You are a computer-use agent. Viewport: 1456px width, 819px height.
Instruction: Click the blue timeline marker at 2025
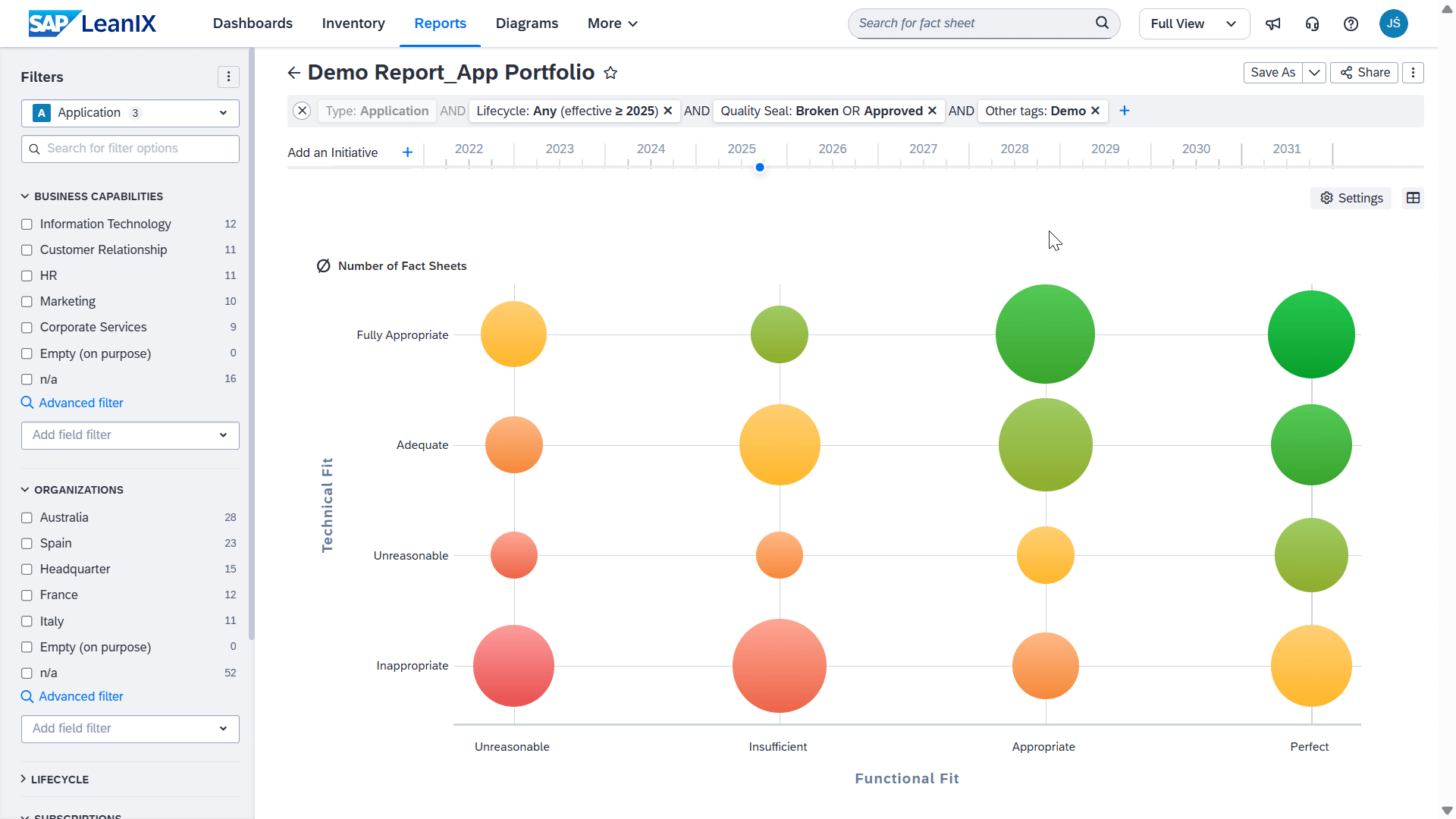click(x=760, y=168)
